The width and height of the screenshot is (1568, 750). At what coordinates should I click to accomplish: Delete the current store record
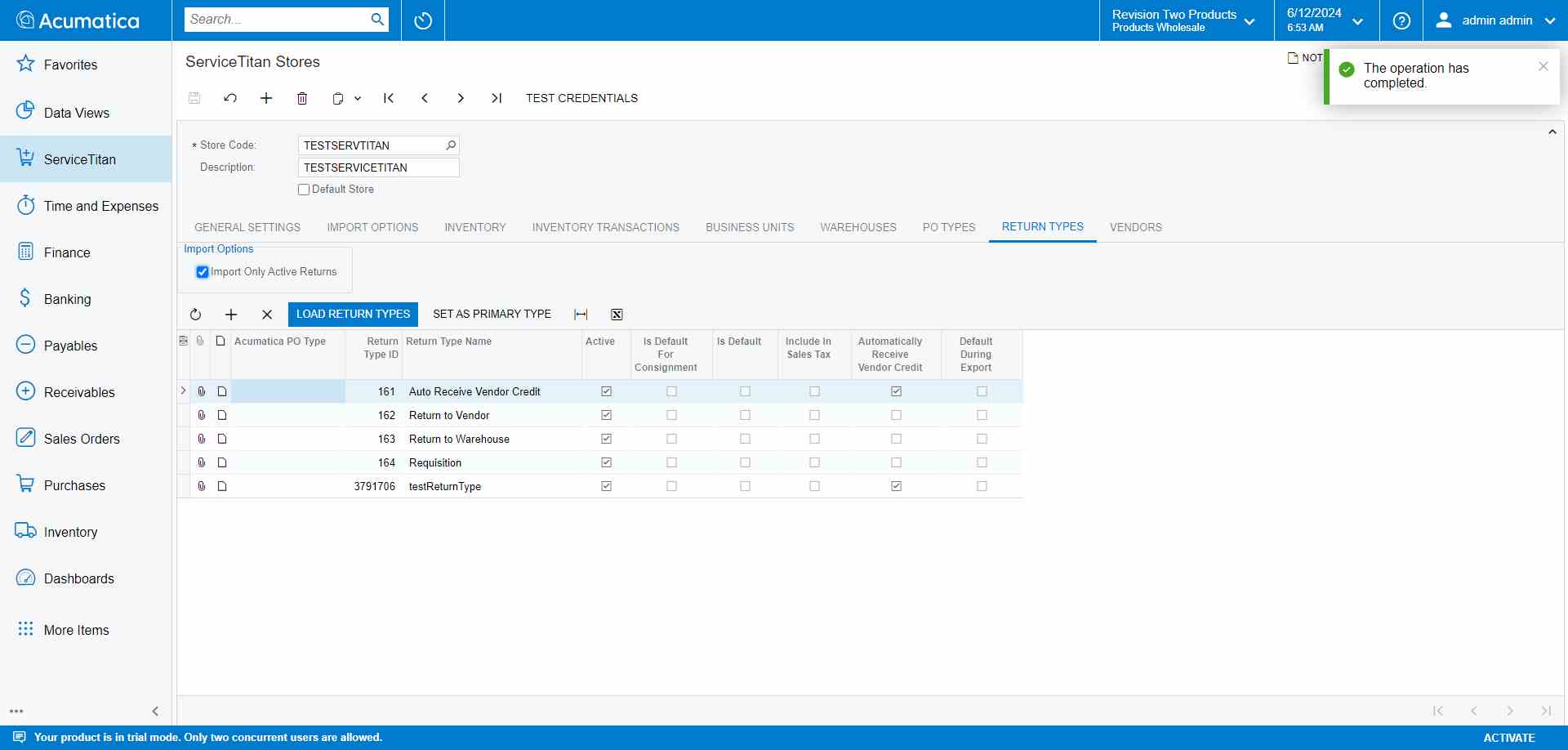pos(302,98)
